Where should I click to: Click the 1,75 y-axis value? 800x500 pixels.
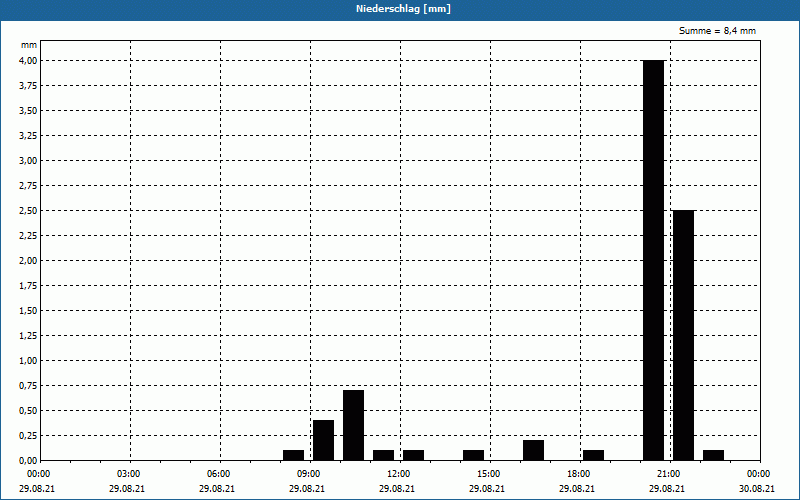pos(28,286)
